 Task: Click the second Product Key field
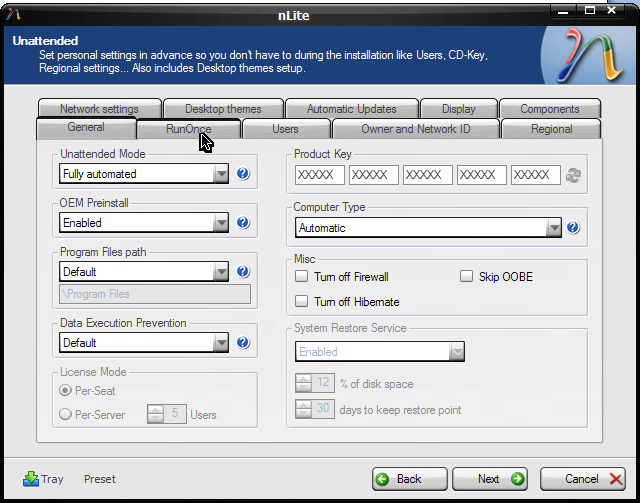373,175
